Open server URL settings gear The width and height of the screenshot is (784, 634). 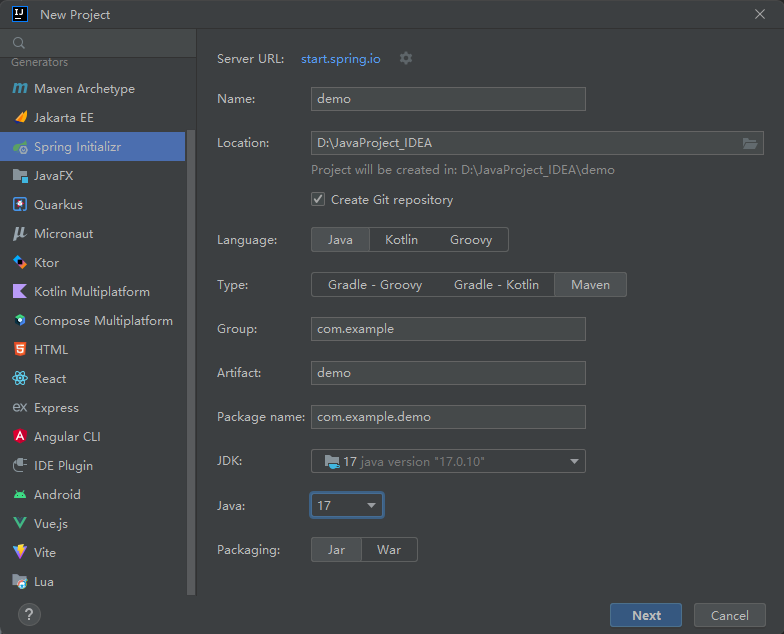[x=406, y=58]
